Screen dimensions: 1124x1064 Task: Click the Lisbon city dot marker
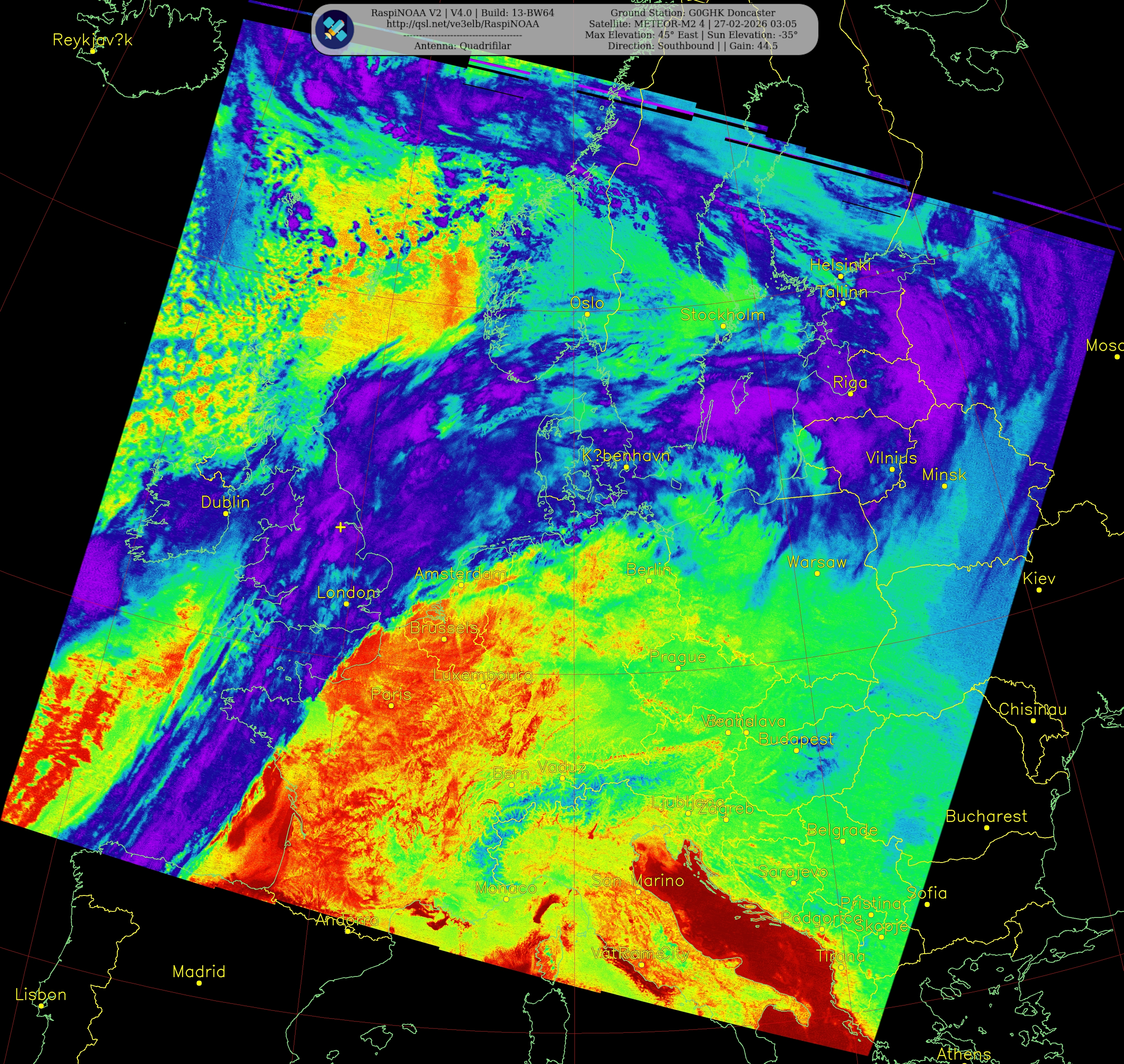[41, 1006]
